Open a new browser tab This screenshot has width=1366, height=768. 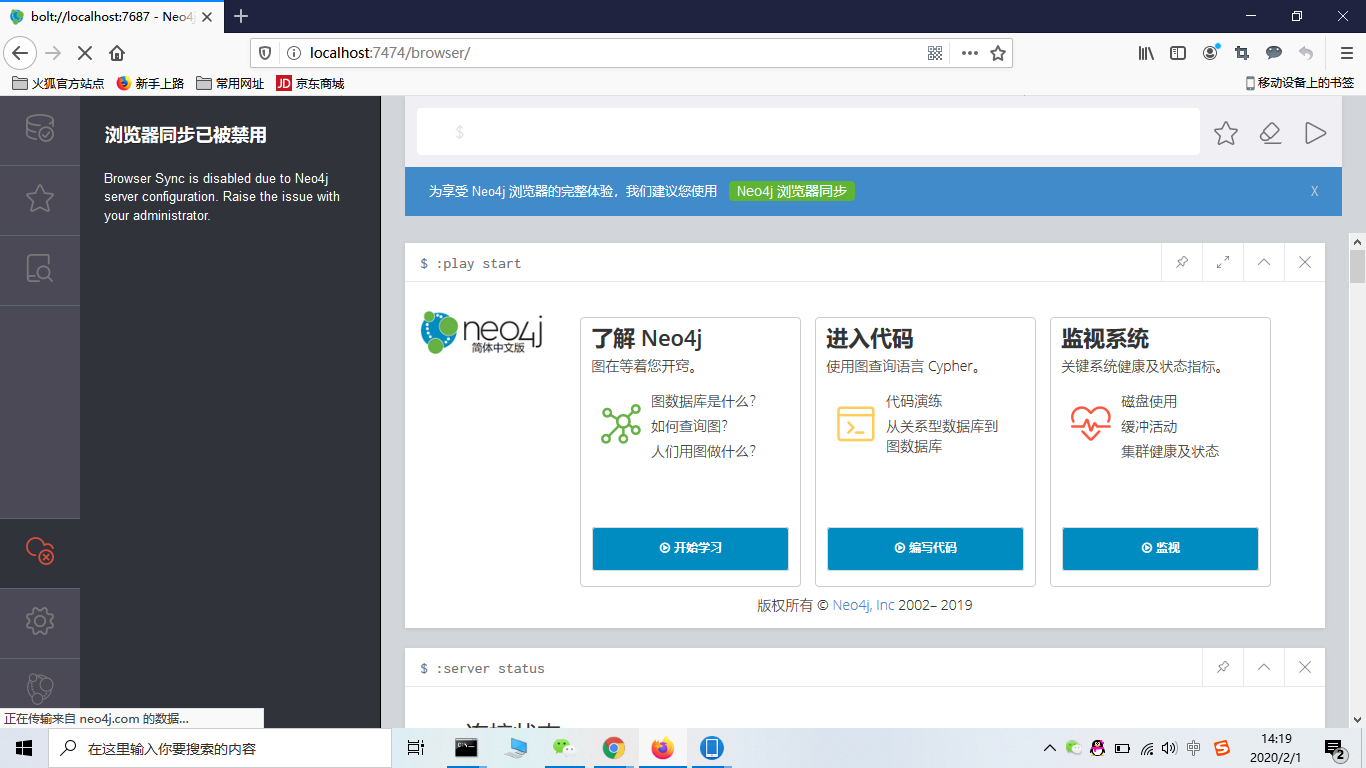tap(241, 16)
